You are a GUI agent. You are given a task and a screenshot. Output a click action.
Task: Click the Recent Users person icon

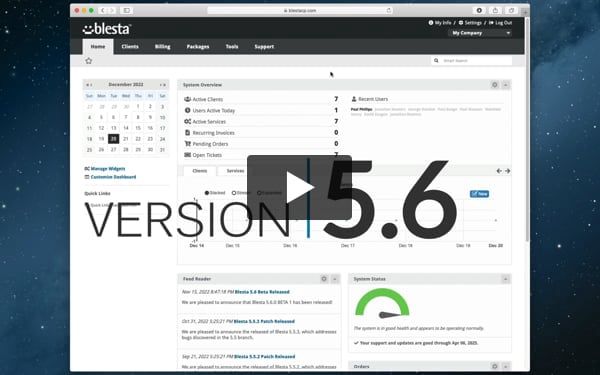354,99
